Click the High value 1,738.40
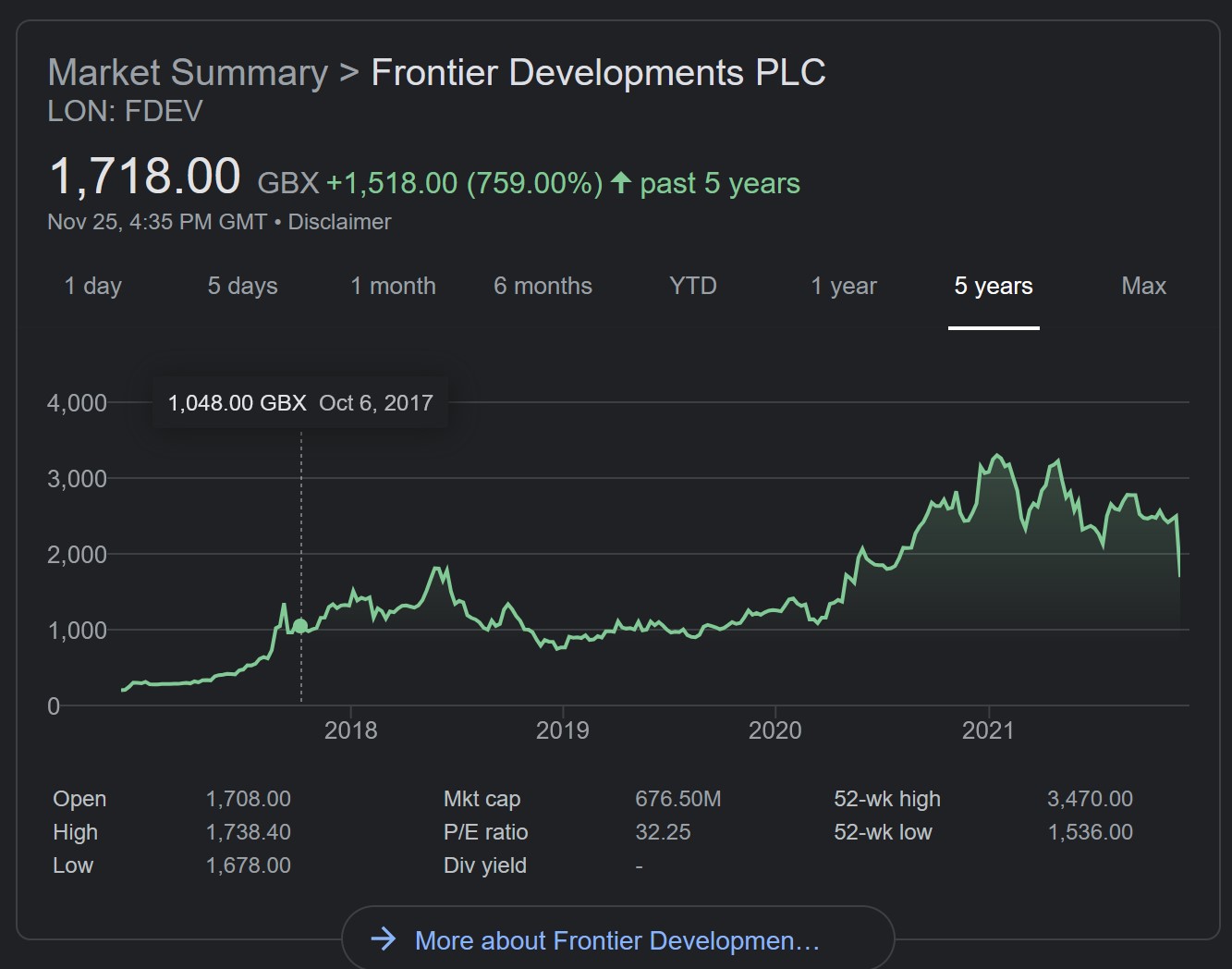 click(248, 832)
